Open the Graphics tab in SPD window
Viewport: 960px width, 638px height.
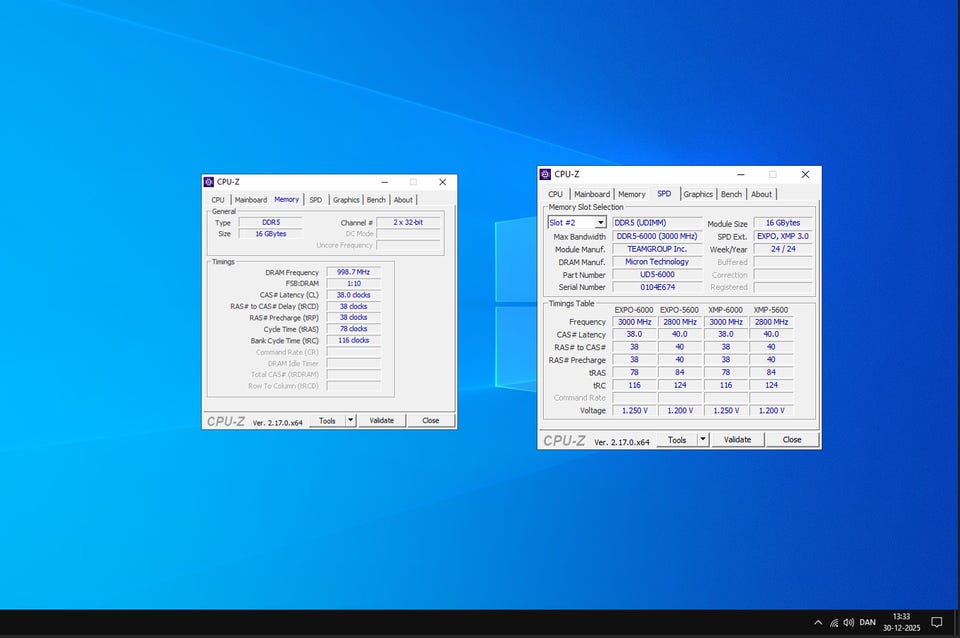point(698,194)
